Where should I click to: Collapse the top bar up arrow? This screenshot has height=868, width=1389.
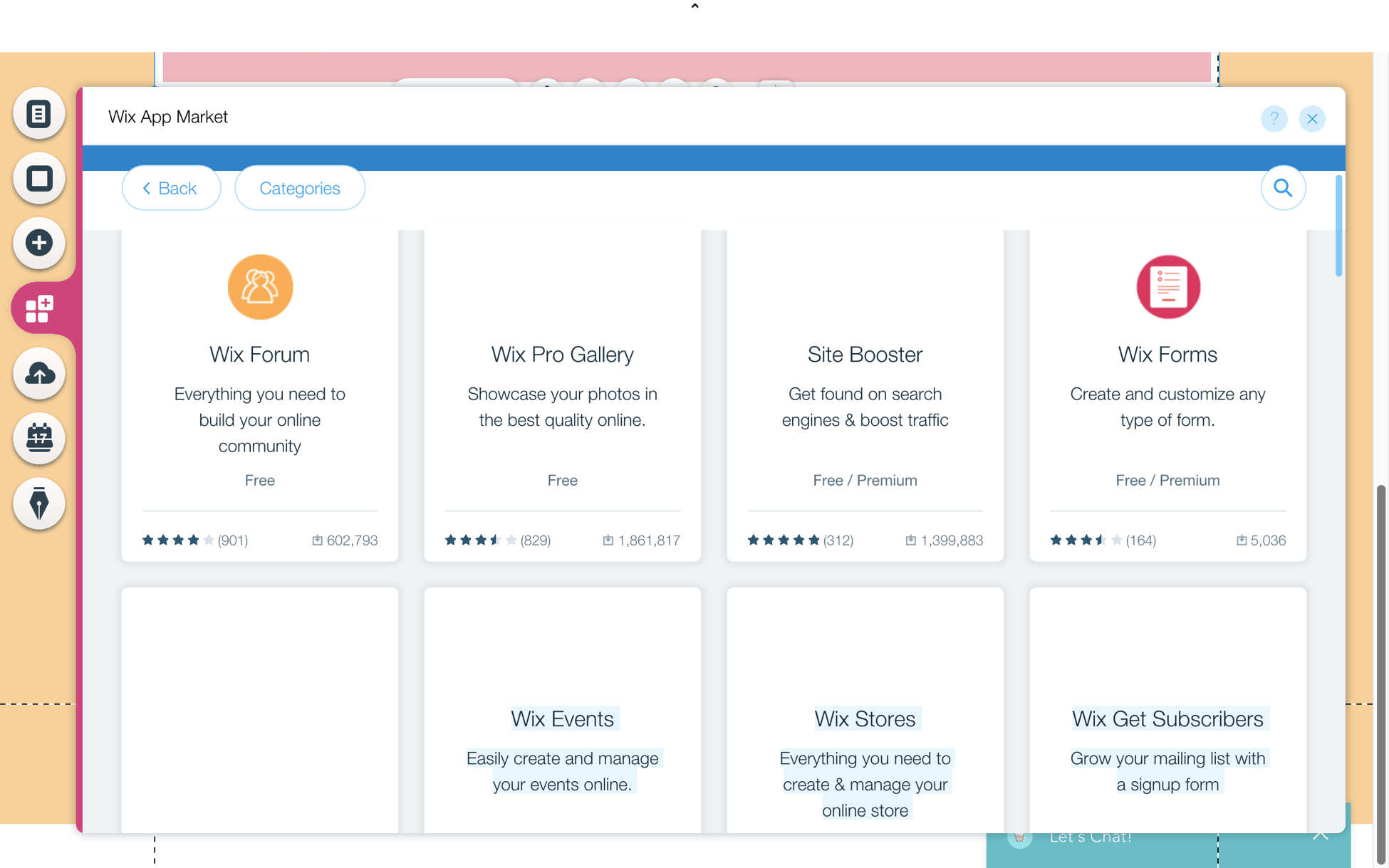tap(694, 6)
